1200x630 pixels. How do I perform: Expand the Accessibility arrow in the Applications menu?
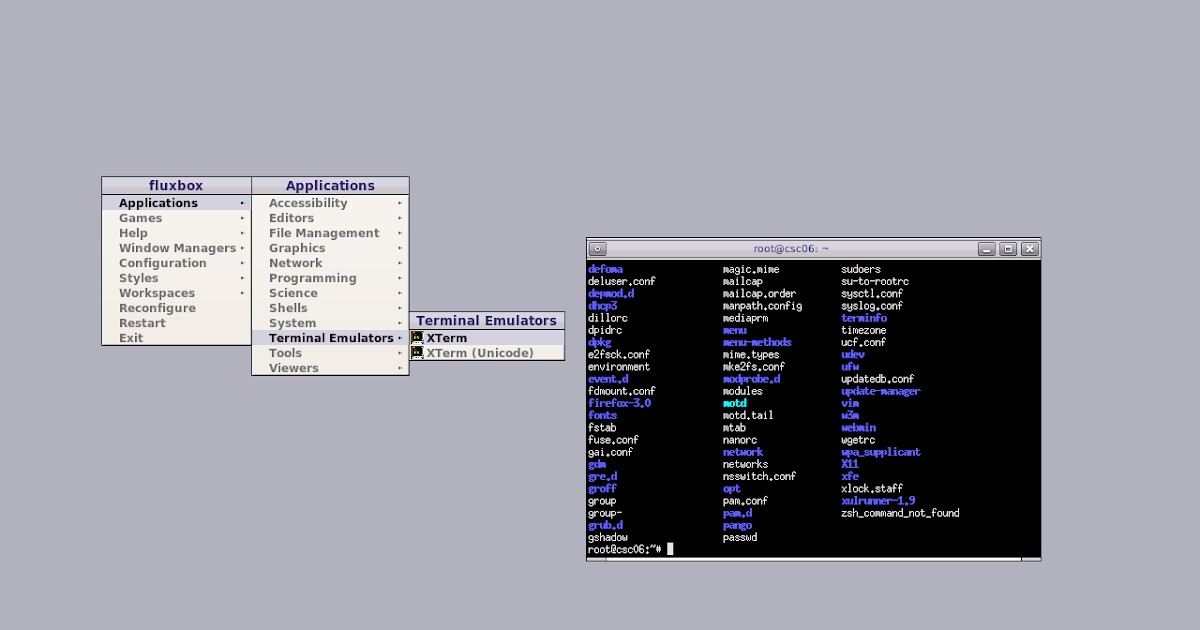coord(400,203)
